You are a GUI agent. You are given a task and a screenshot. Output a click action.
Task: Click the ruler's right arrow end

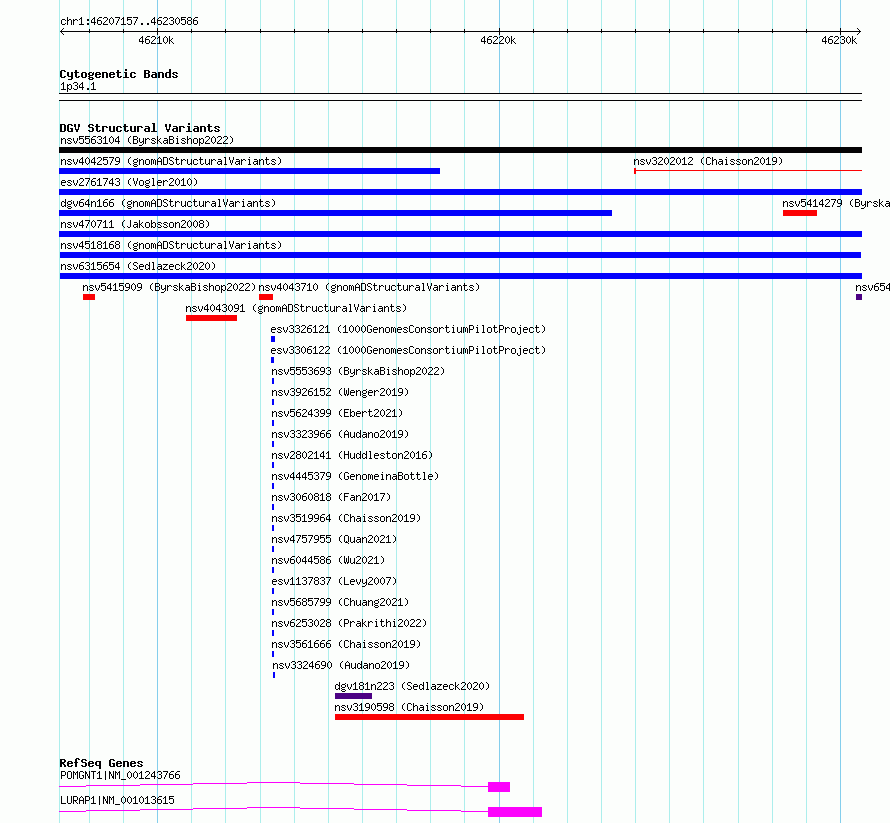tap(859, 31)
